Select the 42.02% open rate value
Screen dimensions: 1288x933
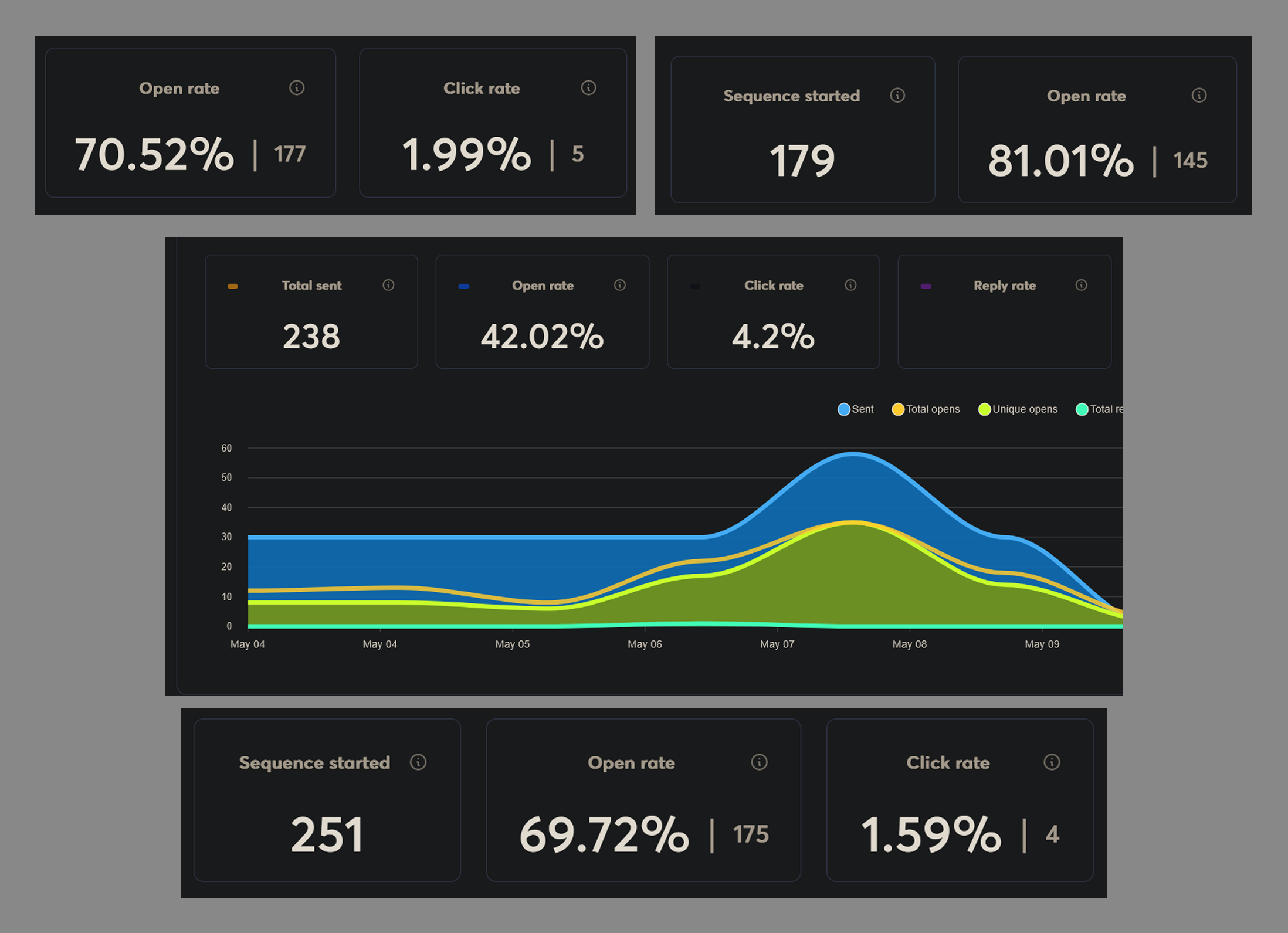(542, 337)
